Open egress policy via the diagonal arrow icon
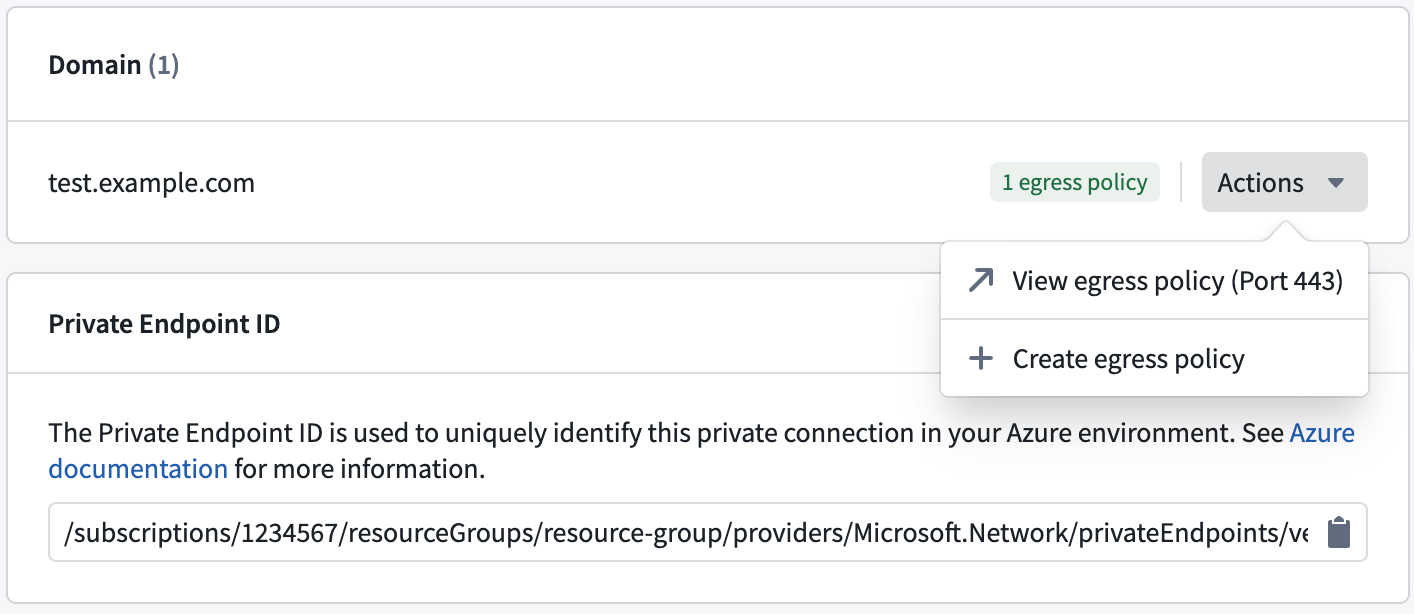 [x=980, y=280]
